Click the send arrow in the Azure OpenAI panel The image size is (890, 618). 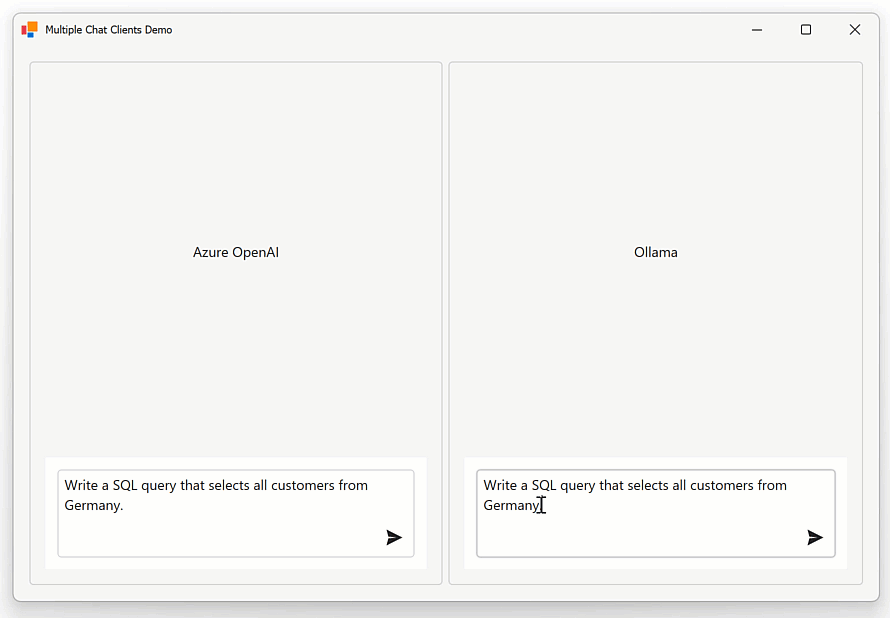[x=394, y=537]
